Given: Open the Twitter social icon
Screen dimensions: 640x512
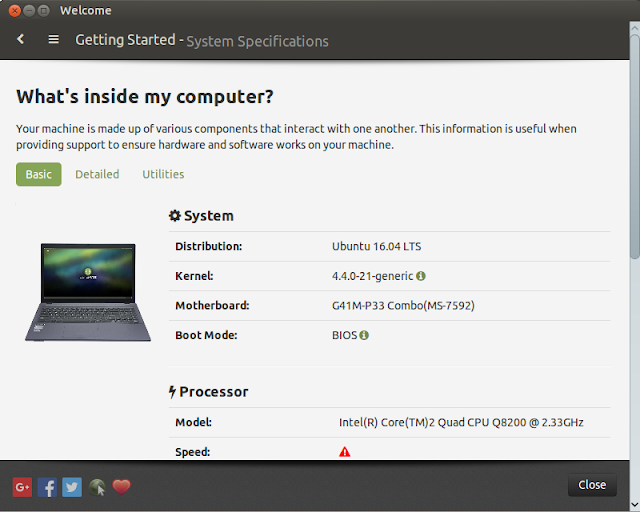Looking at the screenshot, I should [x=72, y=487].
